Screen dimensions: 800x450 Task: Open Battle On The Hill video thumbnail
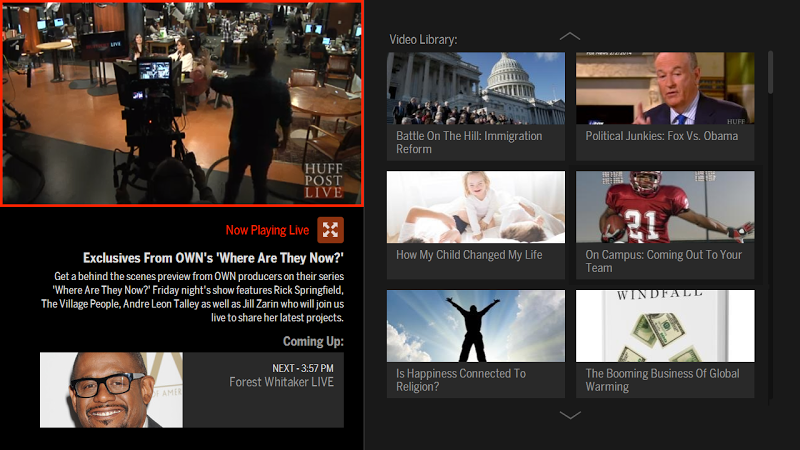click(x=476, y=88)
